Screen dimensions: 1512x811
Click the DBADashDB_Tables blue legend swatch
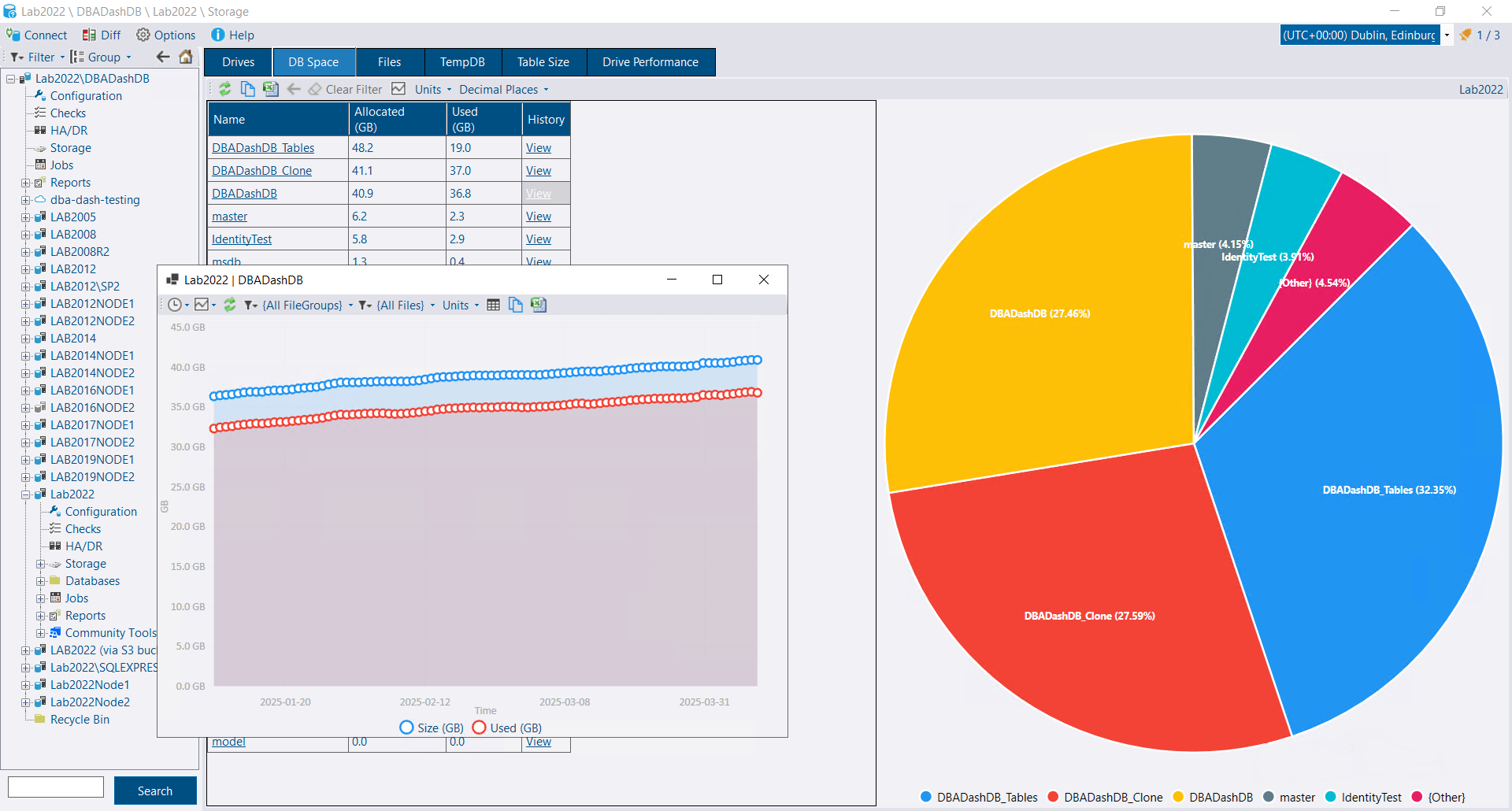click(926, 797)
